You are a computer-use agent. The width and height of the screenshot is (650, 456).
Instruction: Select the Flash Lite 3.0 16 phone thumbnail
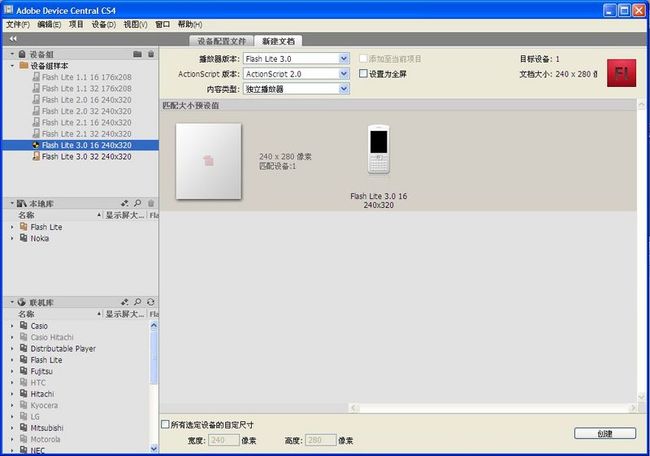(378, 149)
